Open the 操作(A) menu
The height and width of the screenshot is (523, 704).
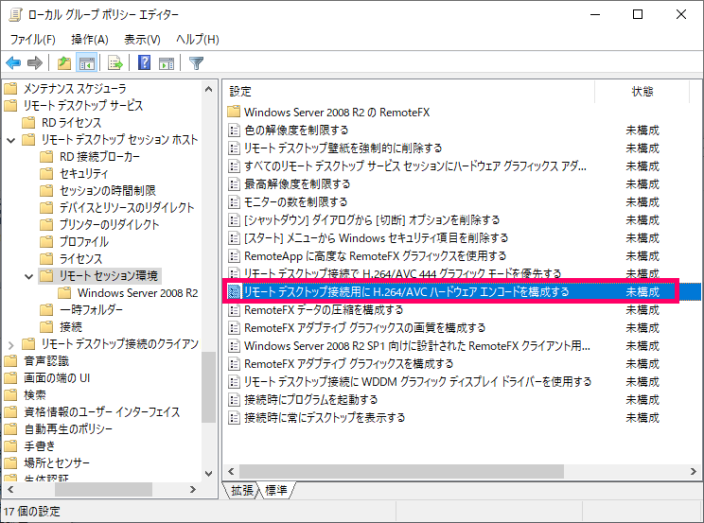(90, 39)
